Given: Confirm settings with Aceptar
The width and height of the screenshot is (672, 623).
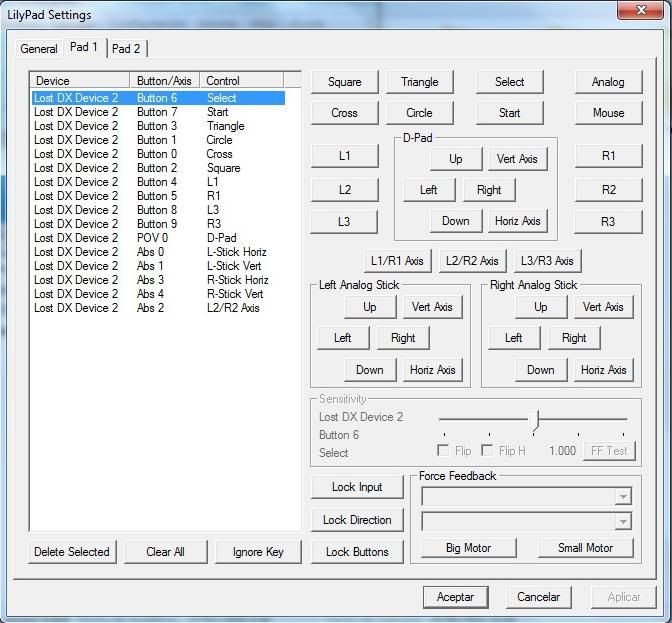Looking at the screenshot, I should (x=456, y=597).
